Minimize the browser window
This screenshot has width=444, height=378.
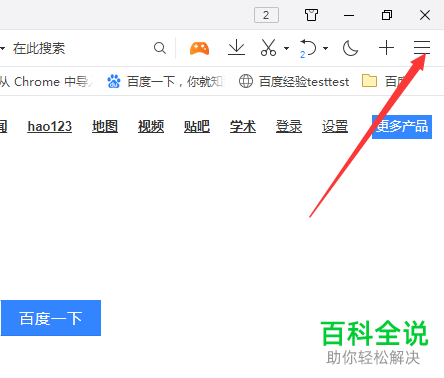point(349,15)
